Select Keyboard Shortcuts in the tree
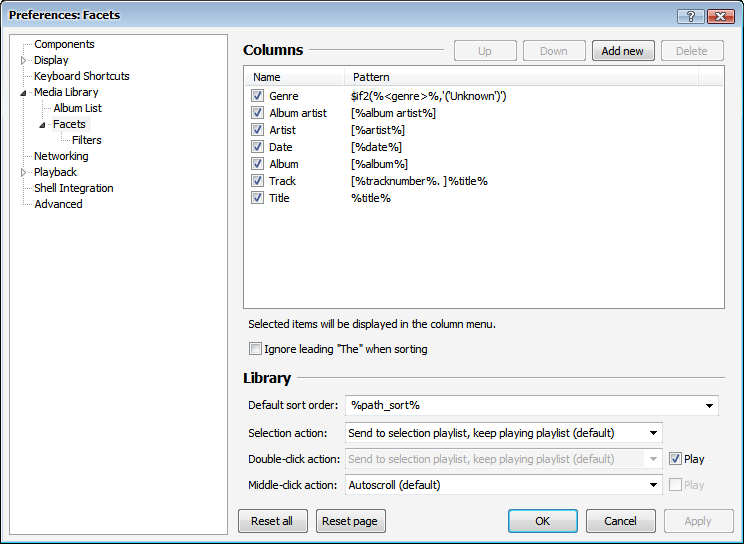Screen dimensions: 744x544 [x=81, y=76]
